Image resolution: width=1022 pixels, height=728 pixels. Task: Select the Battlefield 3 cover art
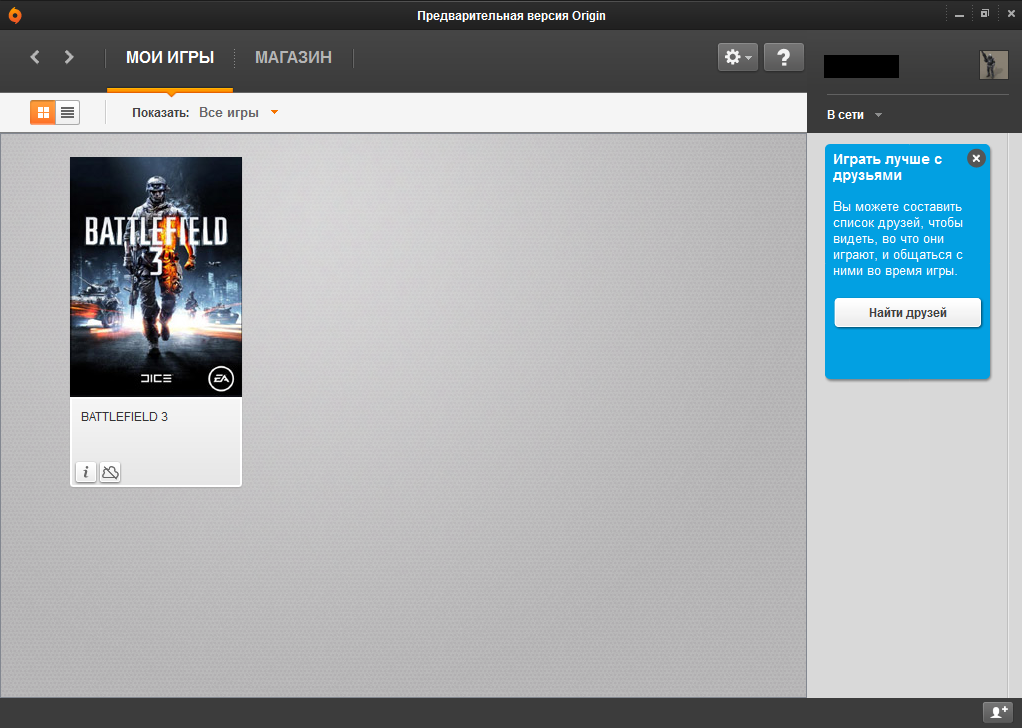156,277
